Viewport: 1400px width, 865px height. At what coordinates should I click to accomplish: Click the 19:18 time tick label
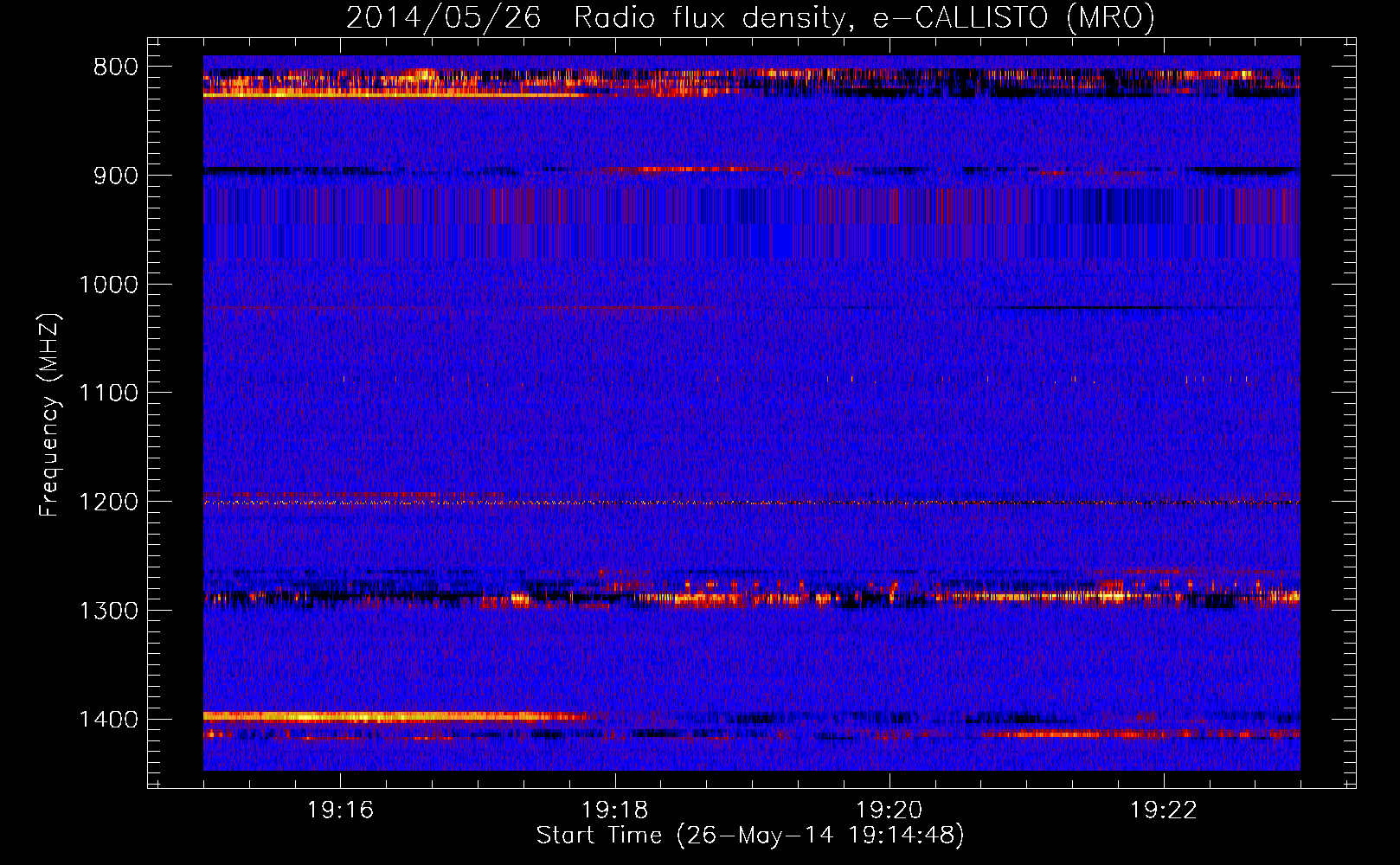pyautogui.click(x=614, y=810)
